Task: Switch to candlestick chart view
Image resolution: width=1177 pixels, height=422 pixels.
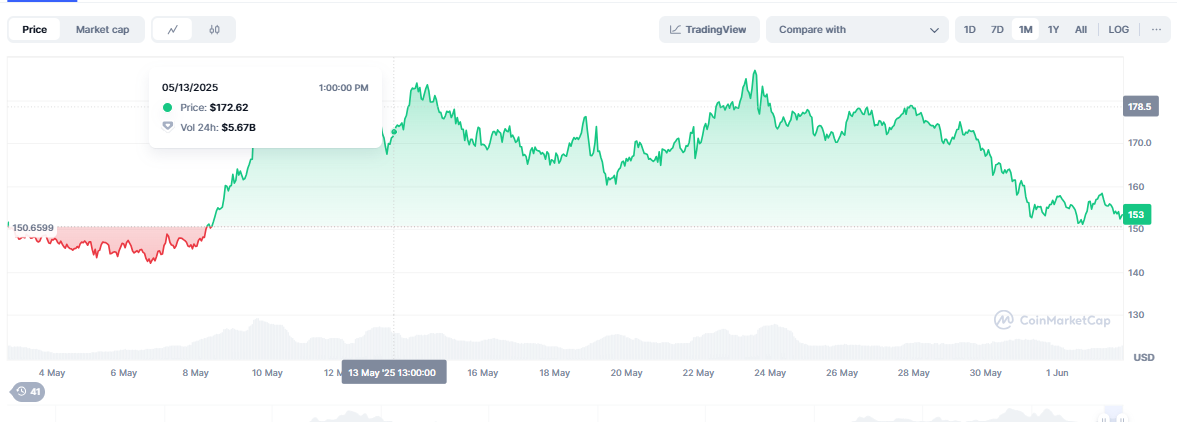Action: pos(214,30)
